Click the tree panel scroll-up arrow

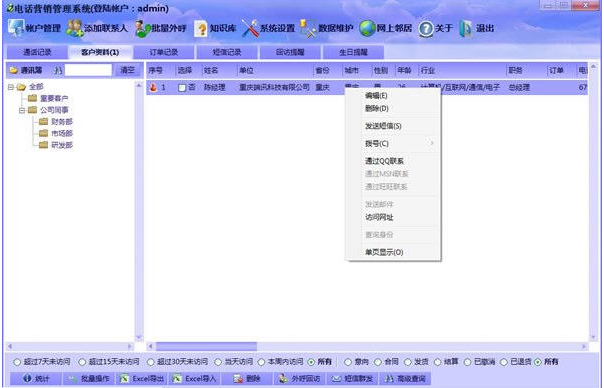point(139,86)
